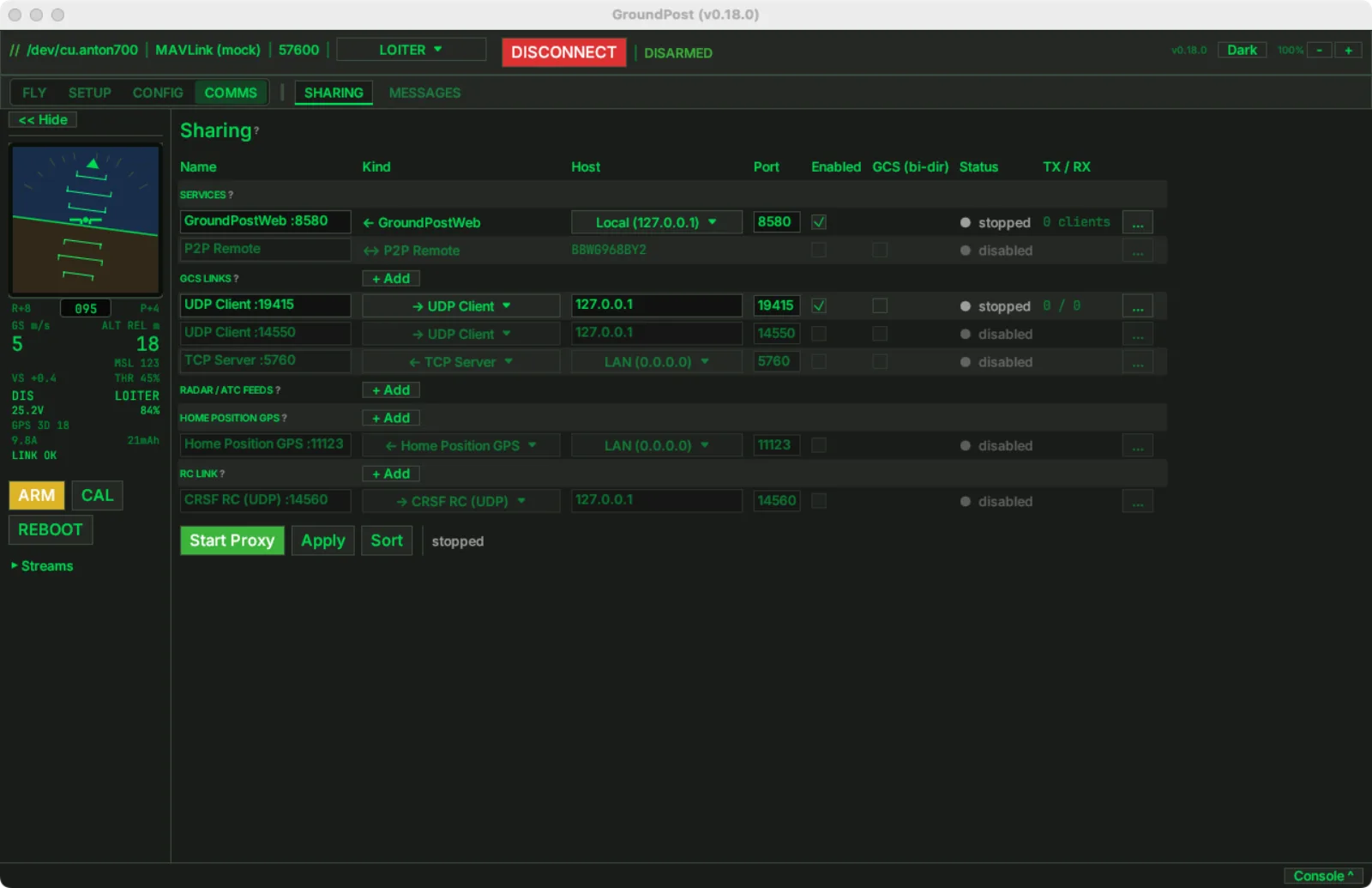Expand the Console panel
1372x888 pixels.
coord(1323,876)
